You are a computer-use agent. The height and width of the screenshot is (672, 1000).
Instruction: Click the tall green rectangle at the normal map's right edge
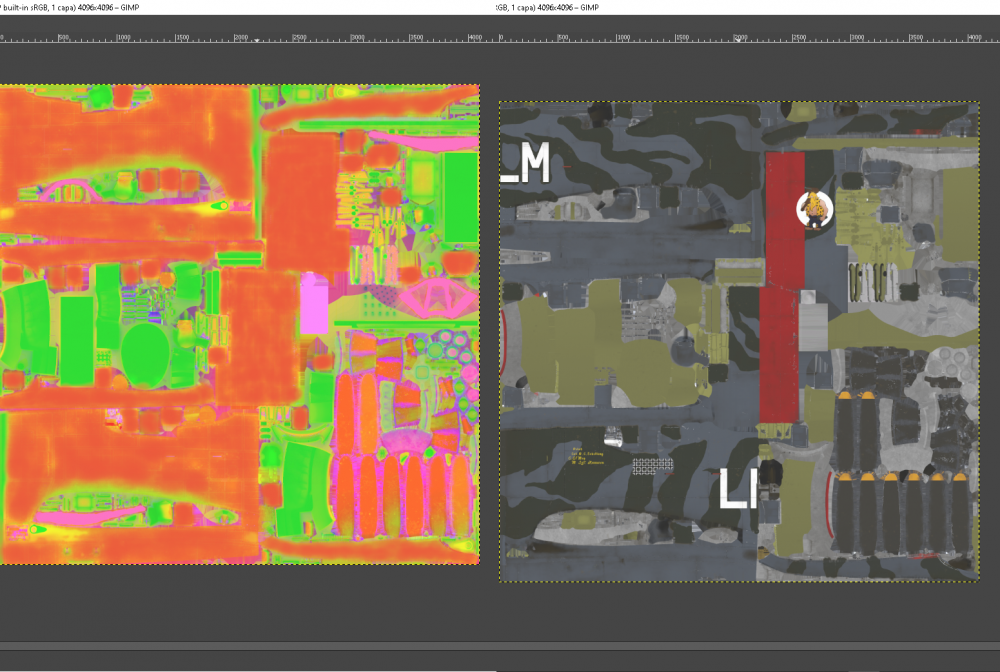[x=461, y=197]
